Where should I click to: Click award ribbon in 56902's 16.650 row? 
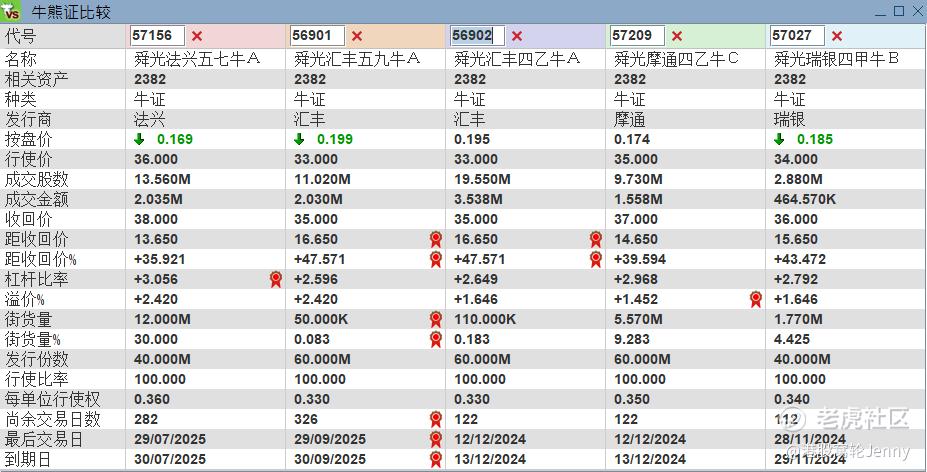595,239
